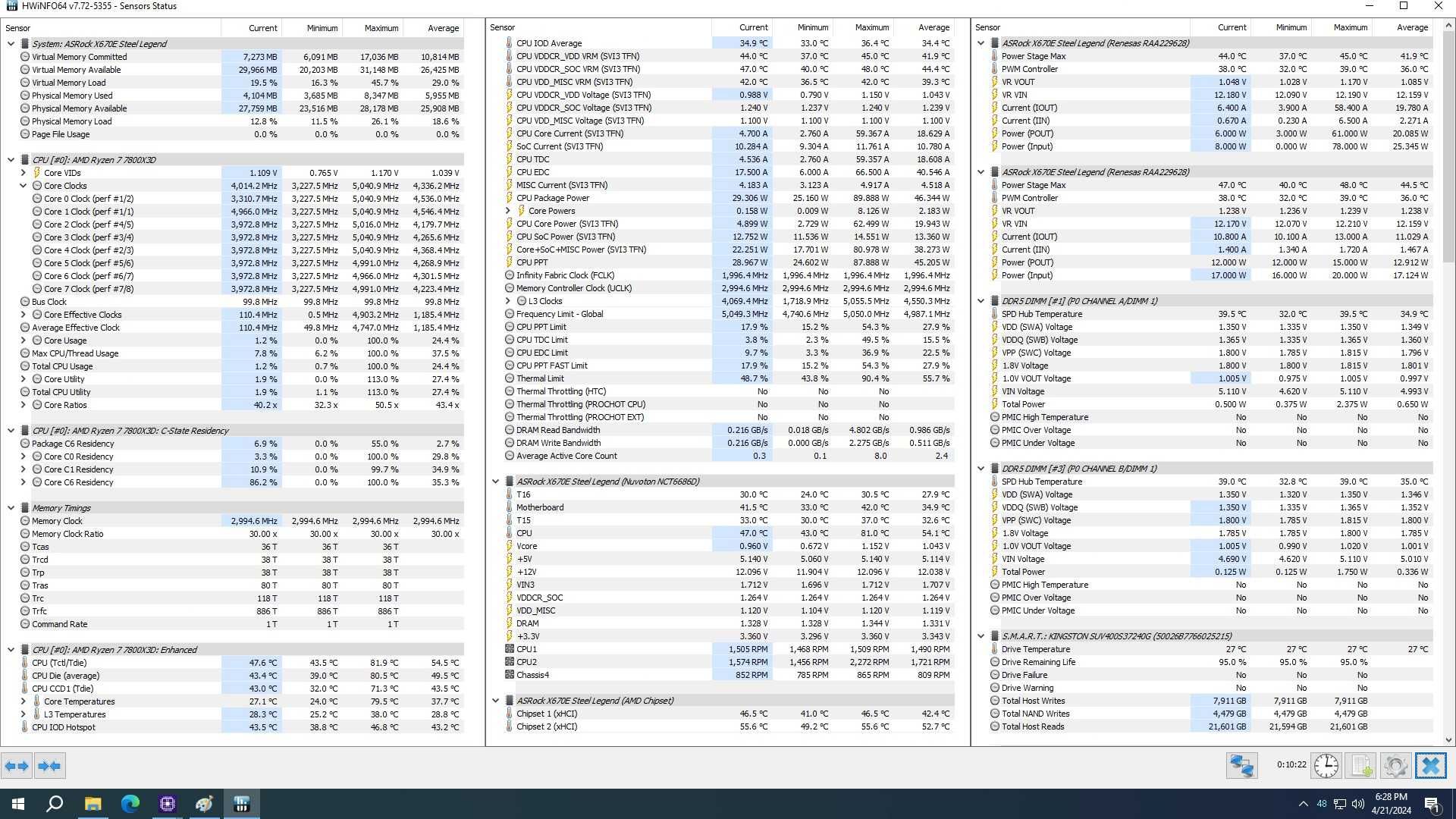
Task: Collapse the System: ASRock X670E Steel Legend group
Action: coord(11,44)
